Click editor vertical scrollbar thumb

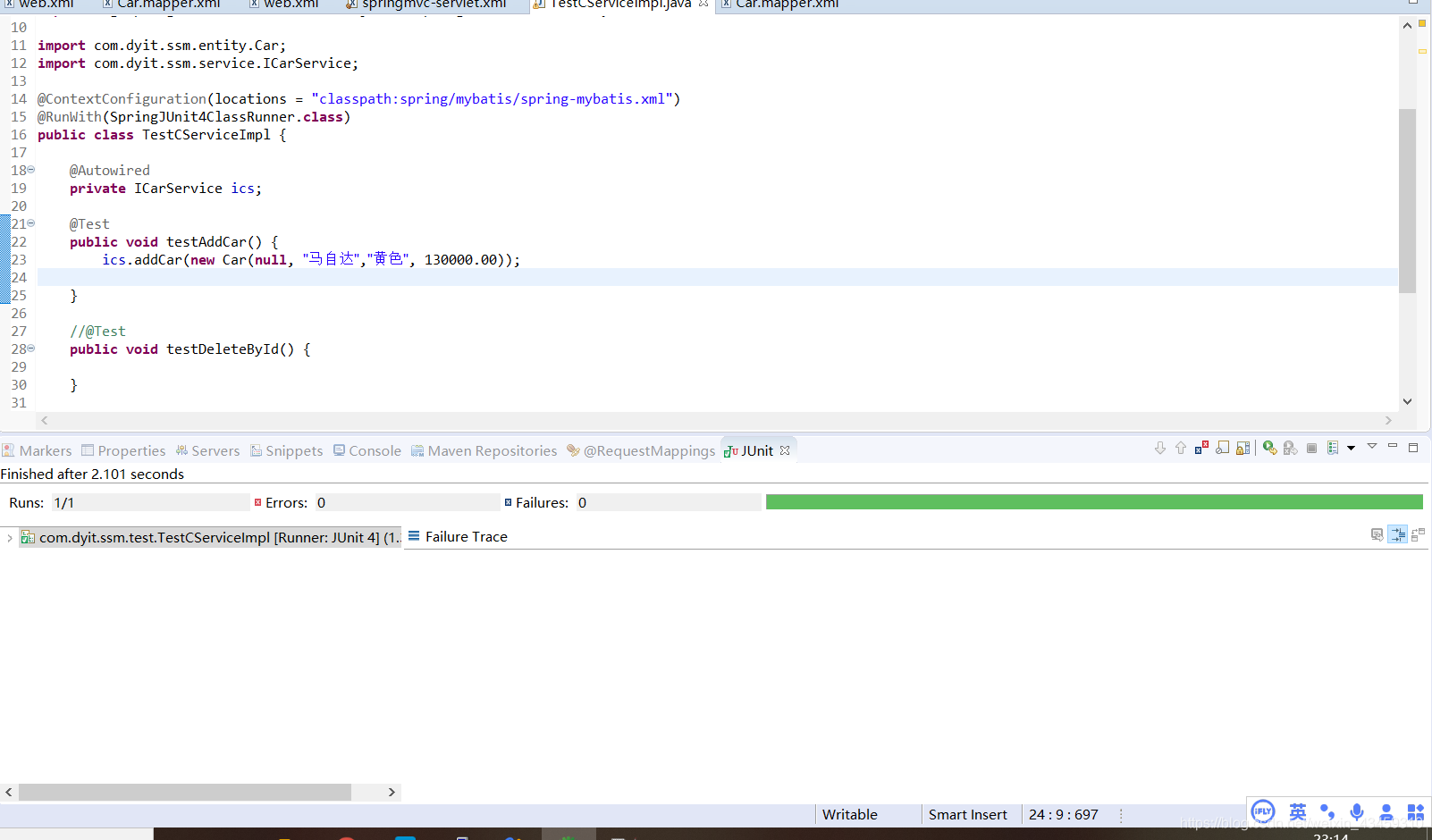pos(1407,201)
